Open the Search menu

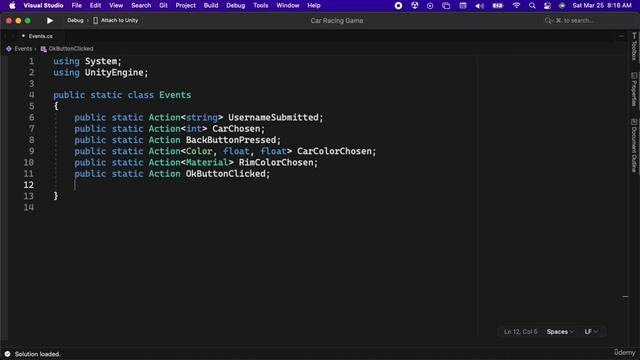[141, 5]
